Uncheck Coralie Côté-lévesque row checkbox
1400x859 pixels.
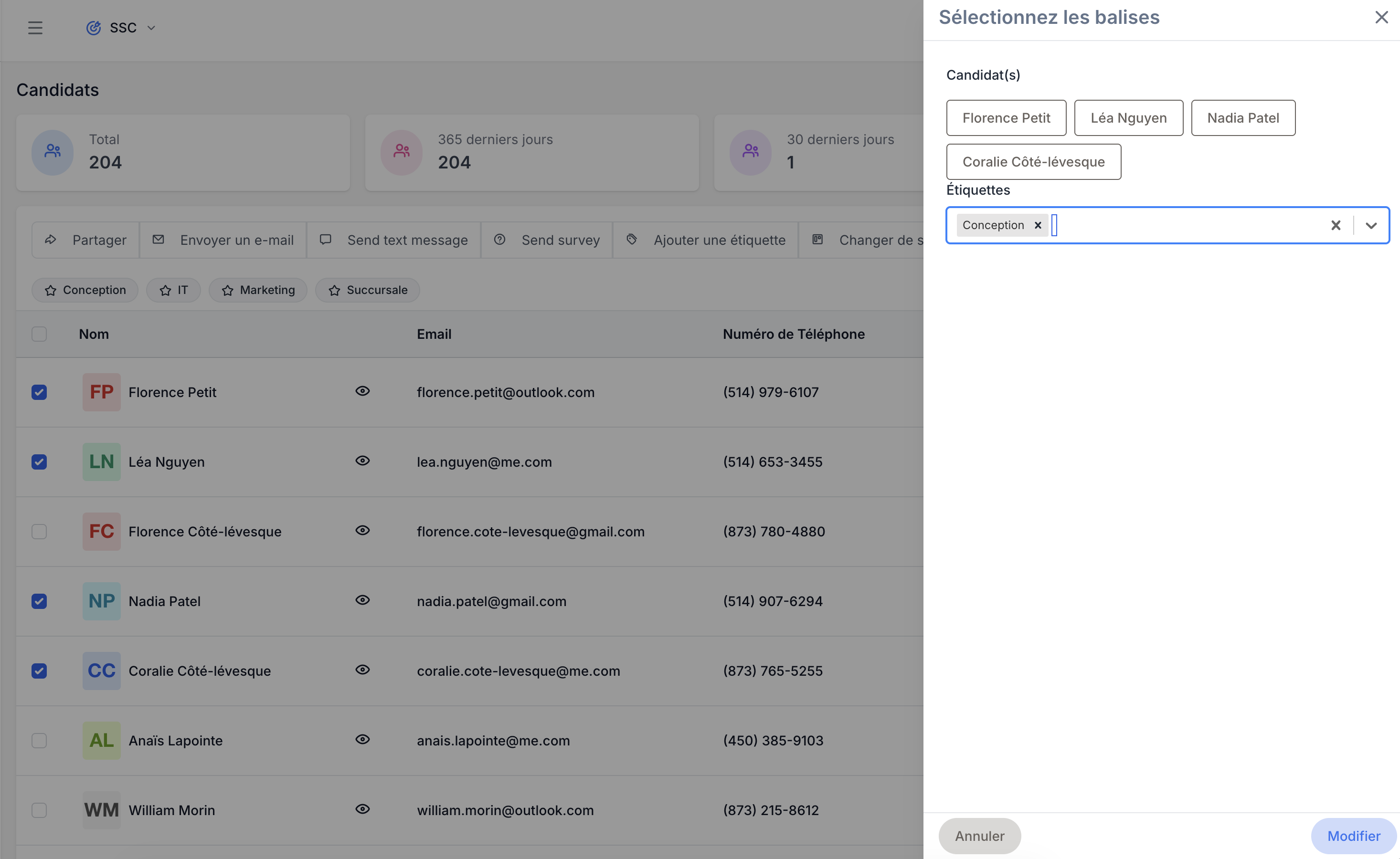(x=39, y=671)
